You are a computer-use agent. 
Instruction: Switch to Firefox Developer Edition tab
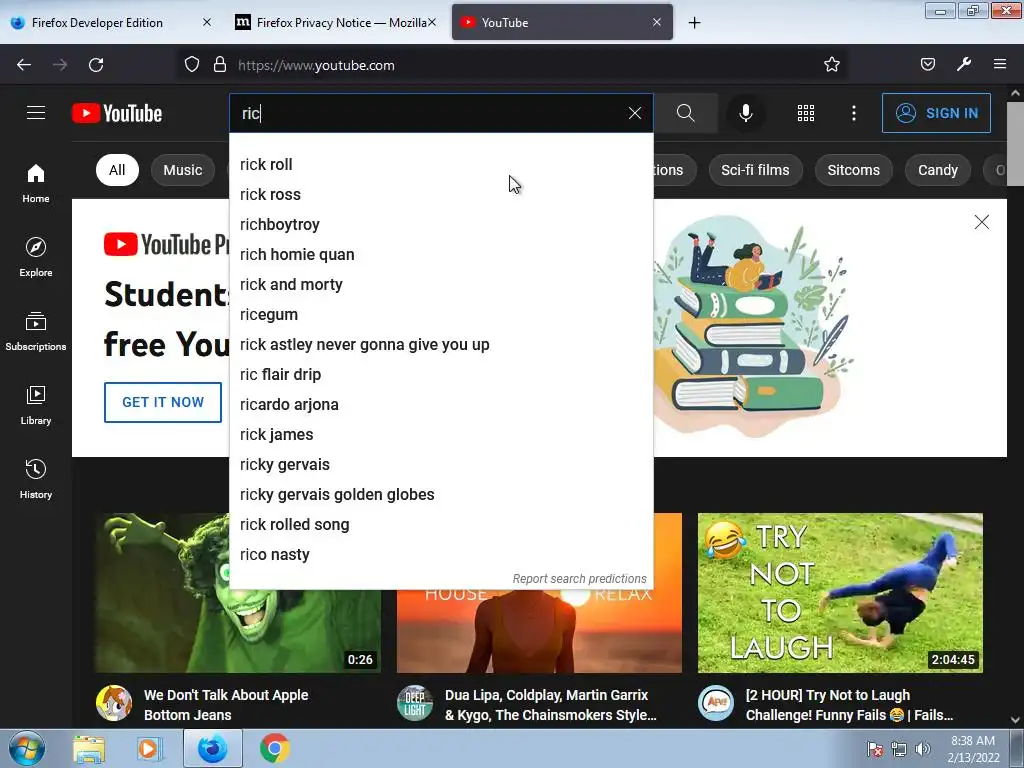[x=111, y=22]
